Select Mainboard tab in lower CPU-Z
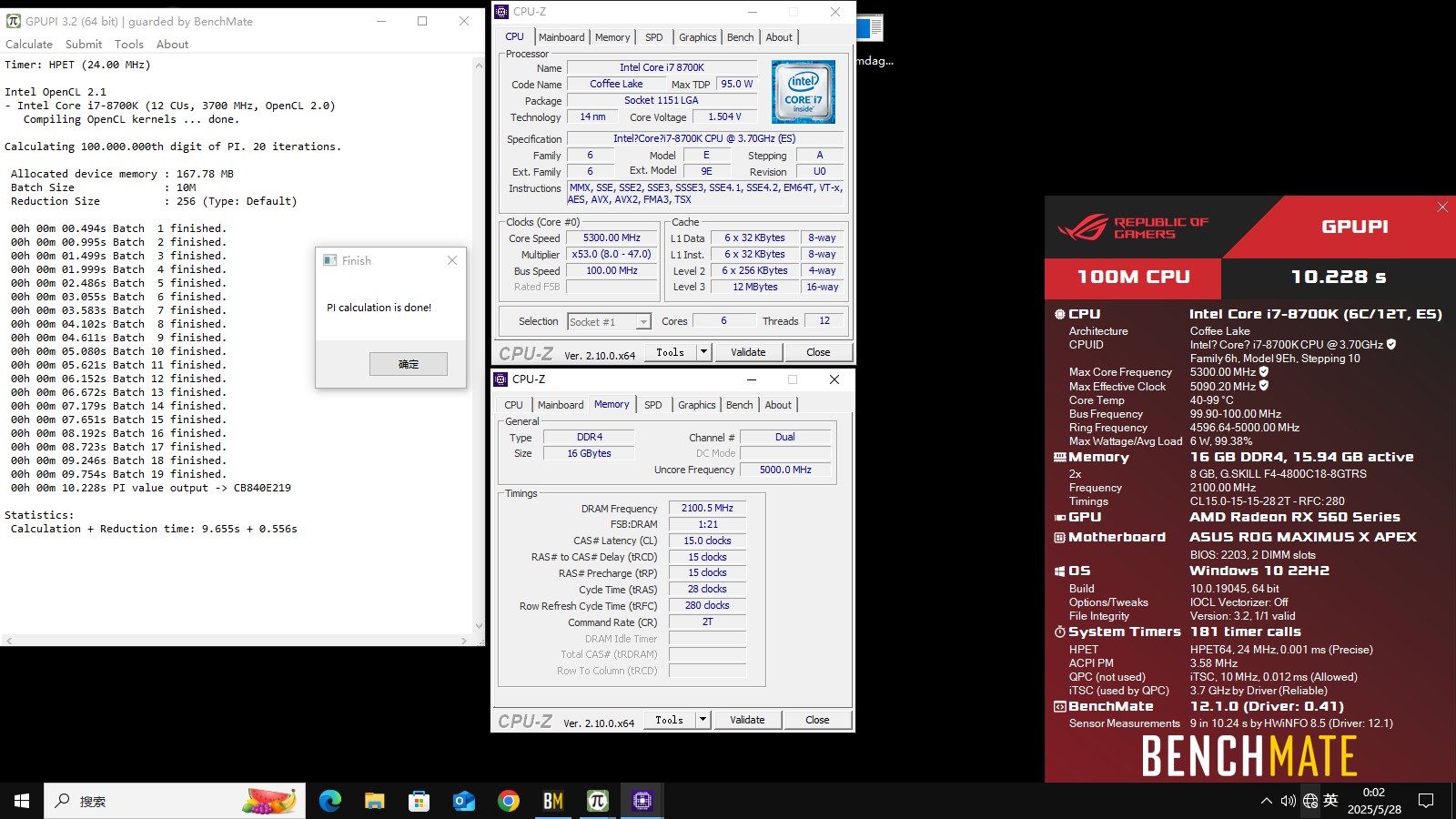Viewport: 1456px width, 819px height. point(561,405)
